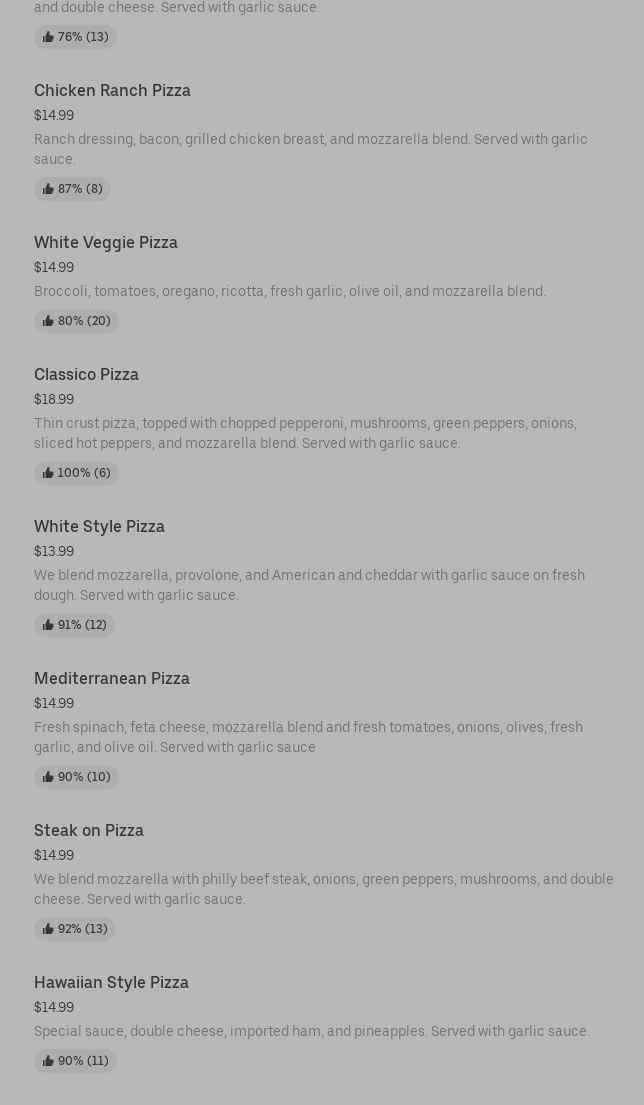Viewport: 644px width, 1105px height.
Task: Click the $13.99 White Style Pizza price
Action: (x=54, y=551)
